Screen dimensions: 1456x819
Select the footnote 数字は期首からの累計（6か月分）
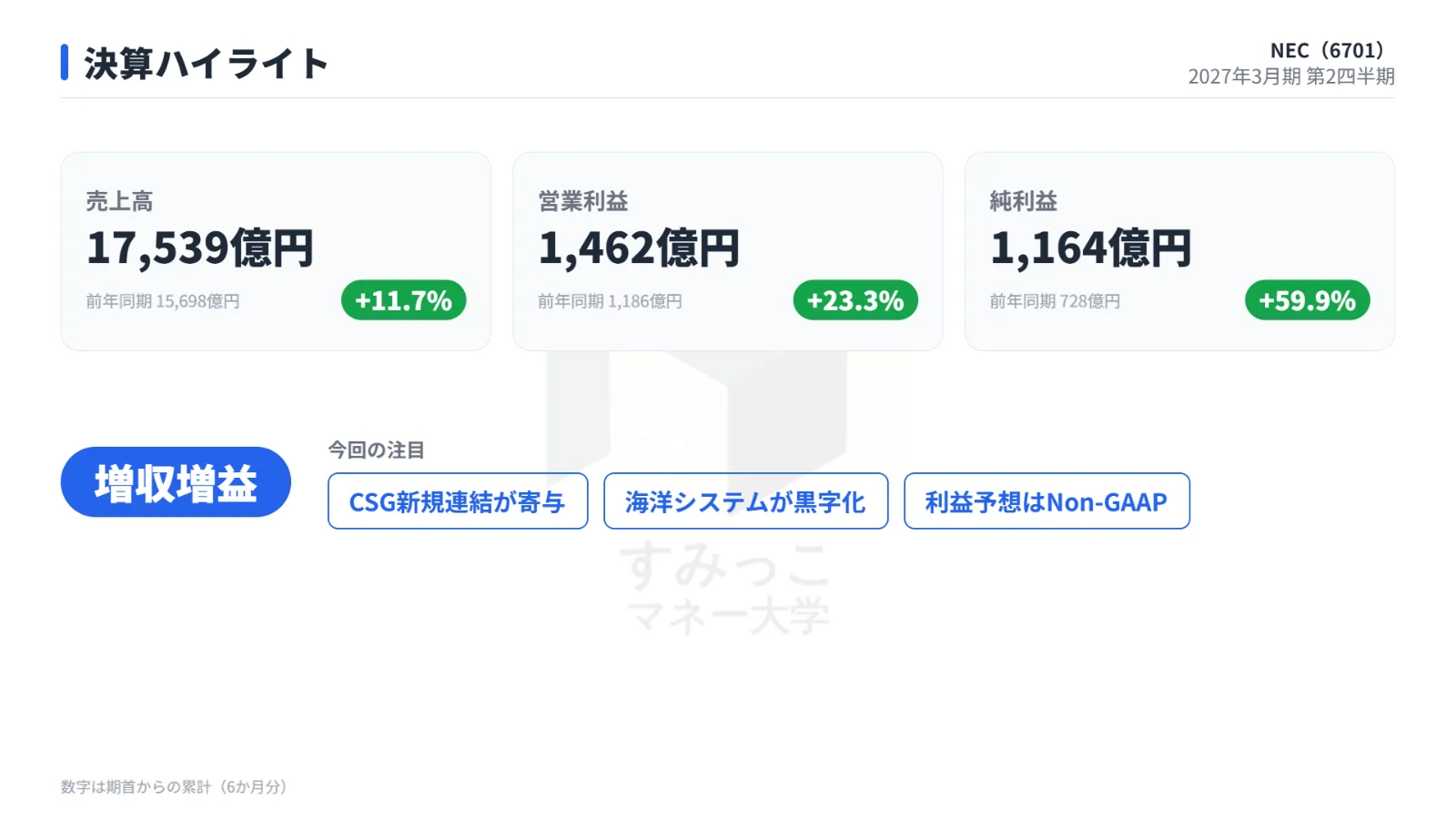(174, 787)
